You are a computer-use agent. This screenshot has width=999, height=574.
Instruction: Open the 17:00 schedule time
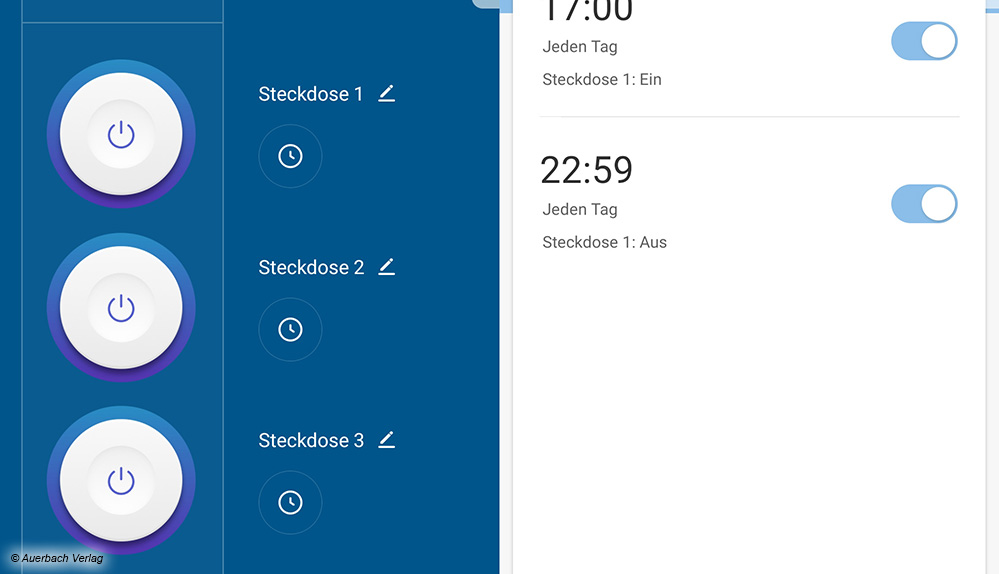click(587, 10)
